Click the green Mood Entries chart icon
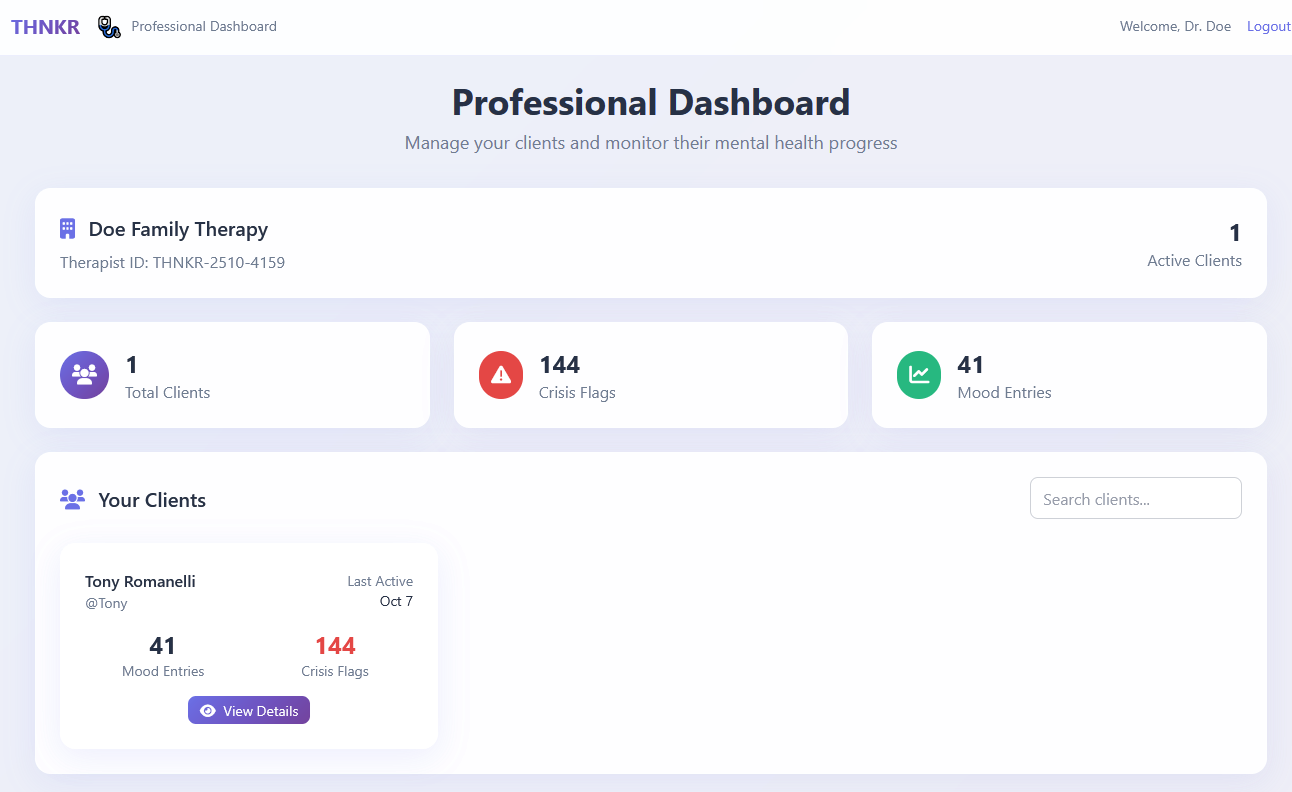The height and width of the screenshot is (792, 1292). click(x=919, y=375)
